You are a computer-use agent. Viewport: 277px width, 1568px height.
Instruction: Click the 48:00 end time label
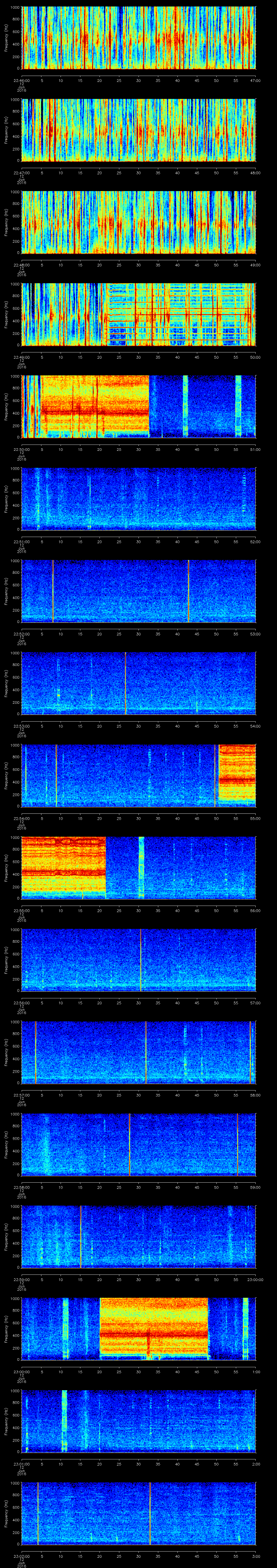click(x=255, y=173)
